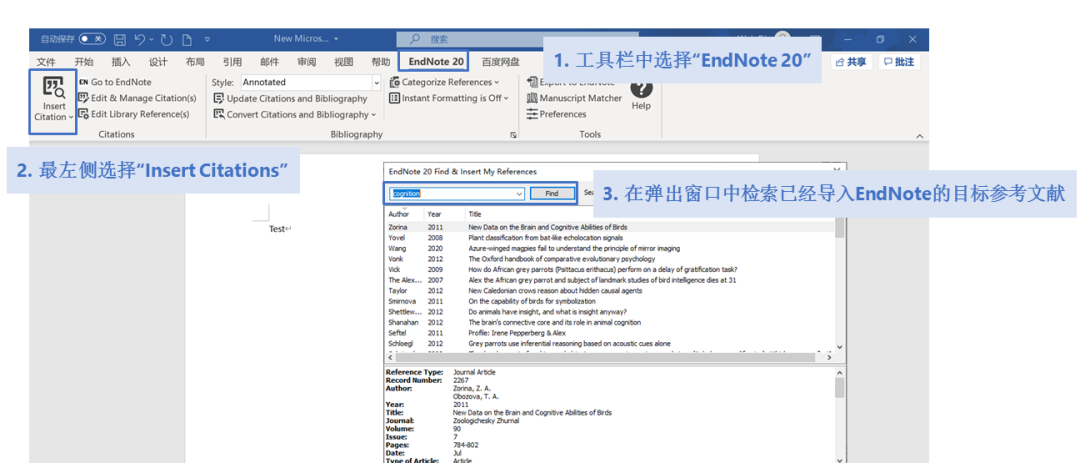Click the Insert Citation magnifier icon

[53, 88]
